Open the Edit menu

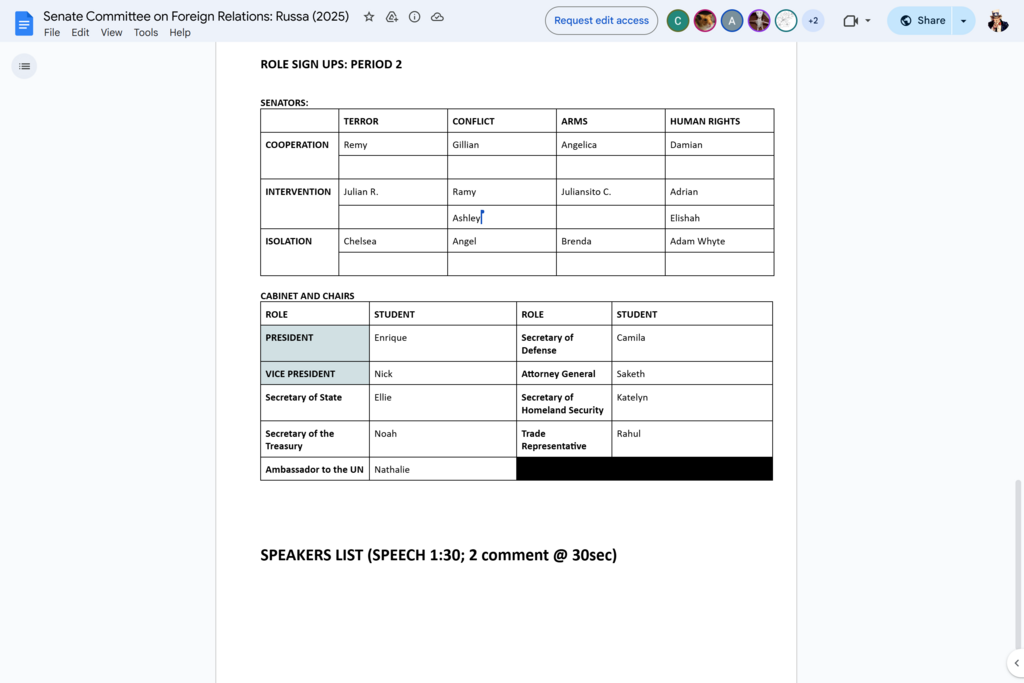[80, 33]
